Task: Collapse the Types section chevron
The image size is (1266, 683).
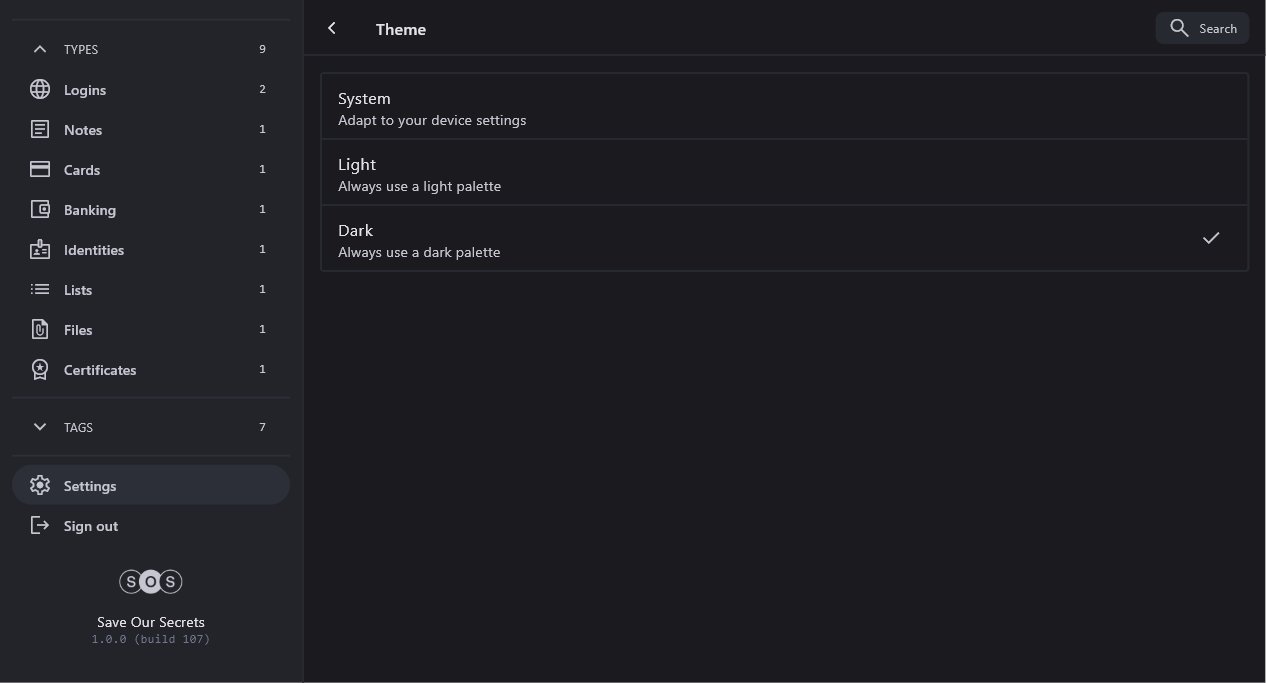Action: click(x=40, y=49)
